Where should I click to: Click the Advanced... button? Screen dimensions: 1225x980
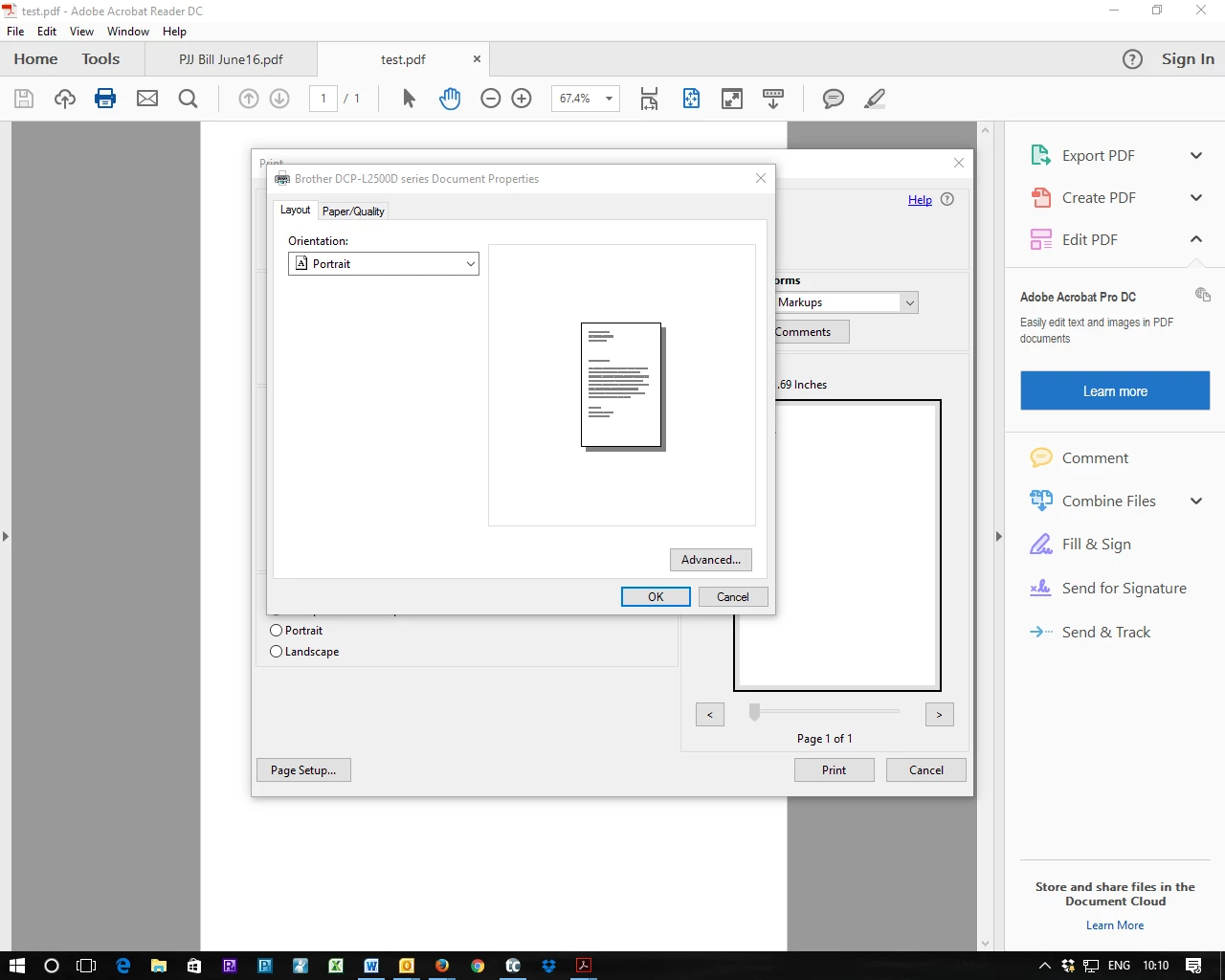pos(711,560)
